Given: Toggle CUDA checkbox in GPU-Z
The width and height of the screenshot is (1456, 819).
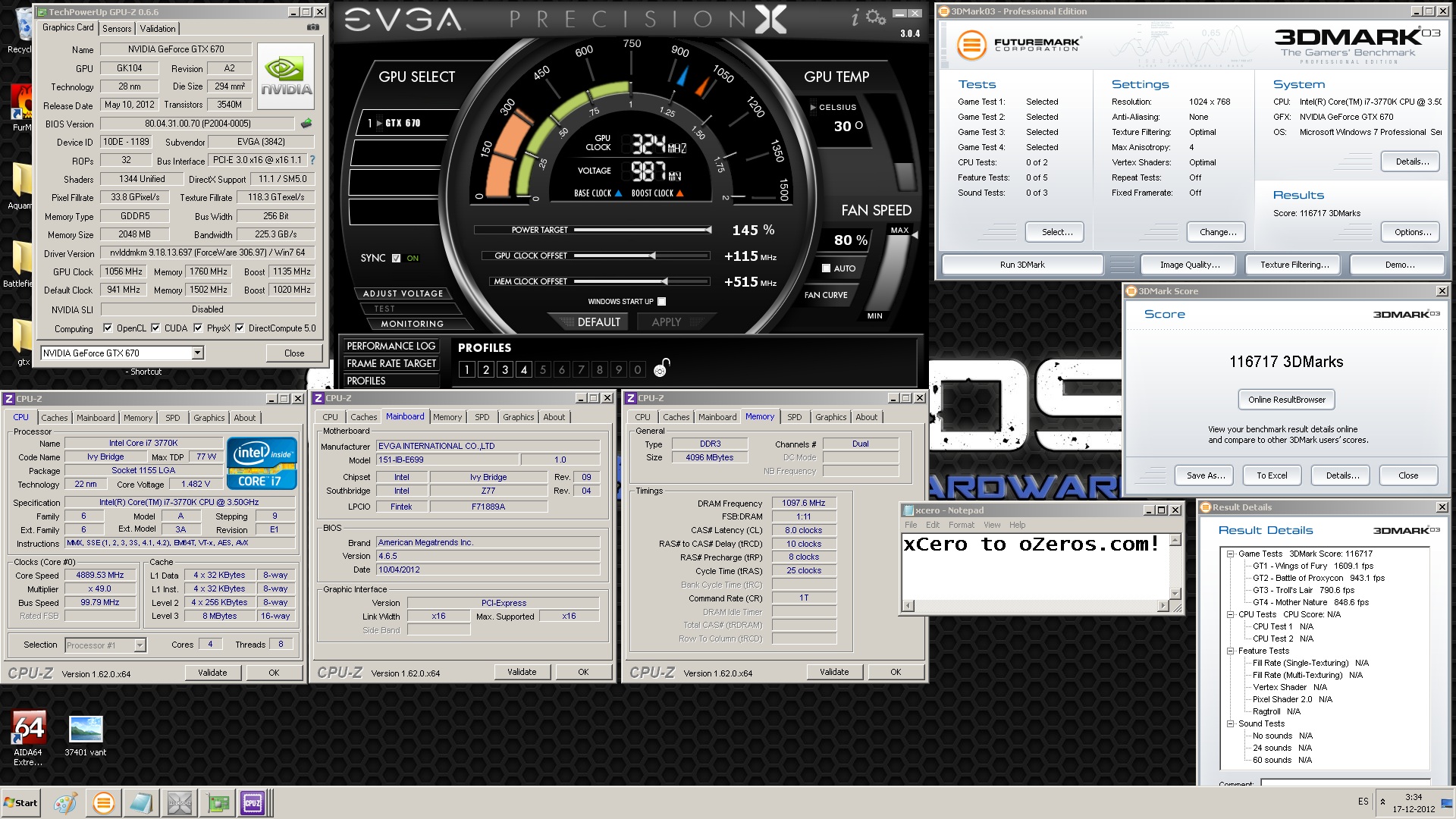Looking at the screenshot, I should point(155,328).
